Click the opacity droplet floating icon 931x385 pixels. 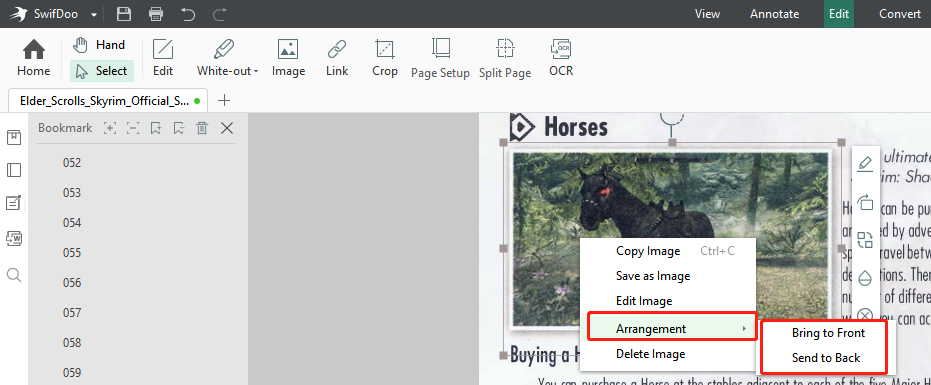(x=865, y=278)
